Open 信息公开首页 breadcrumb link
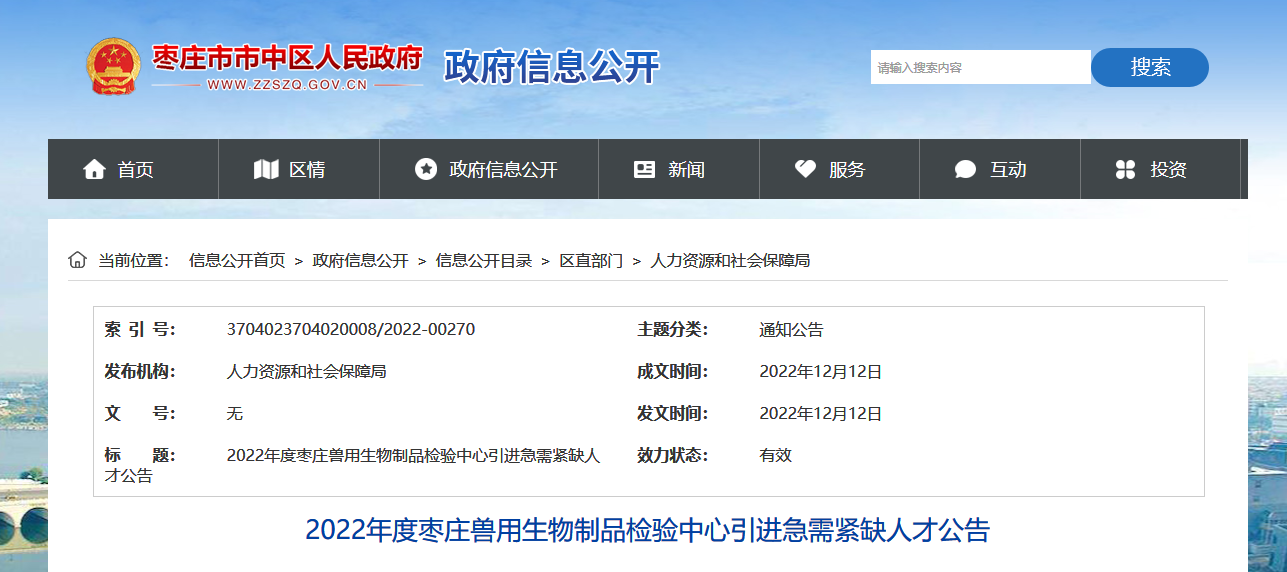Image resolution: width=1287 pixels, height=572 pixels. pyautogui.click(x=237, y=261)
